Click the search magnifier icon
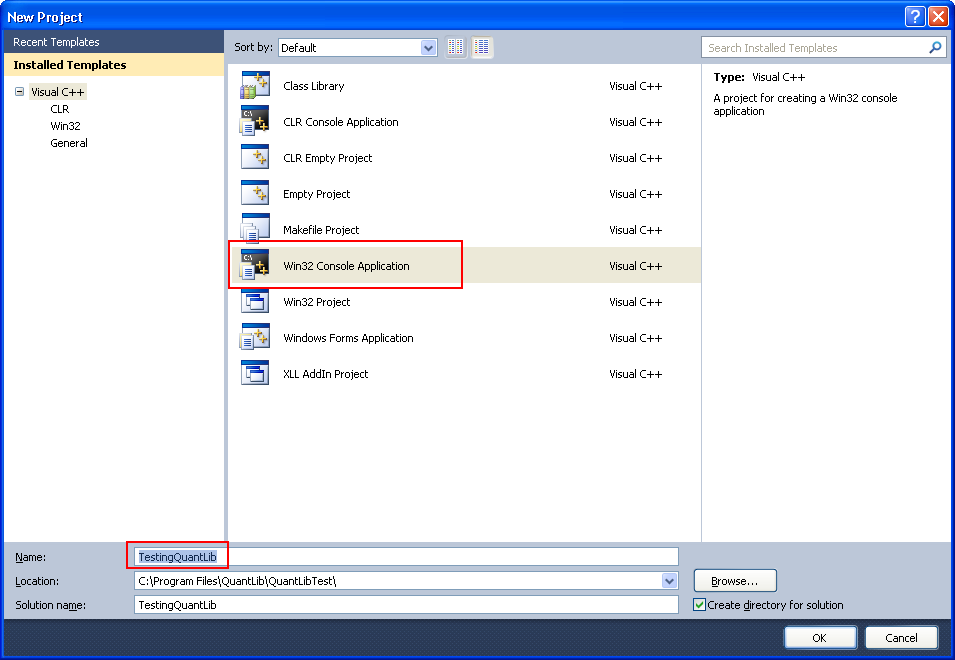955x660 pixels. pos(935,47)
